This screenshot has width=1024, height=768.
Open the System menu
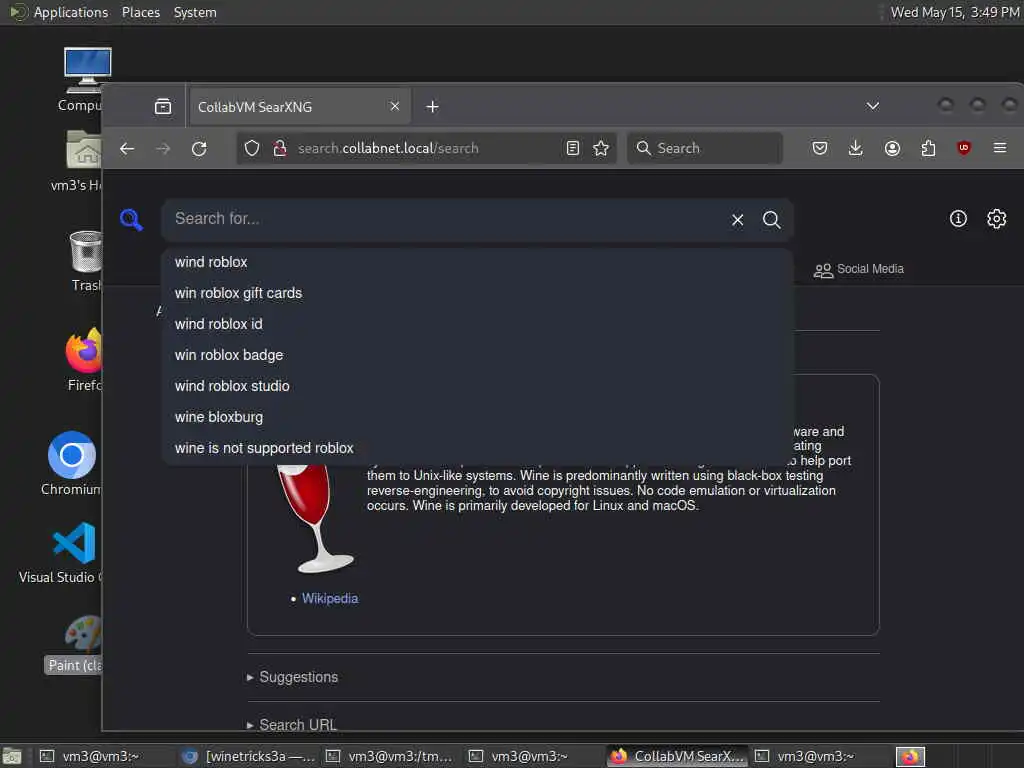[195, 12]
